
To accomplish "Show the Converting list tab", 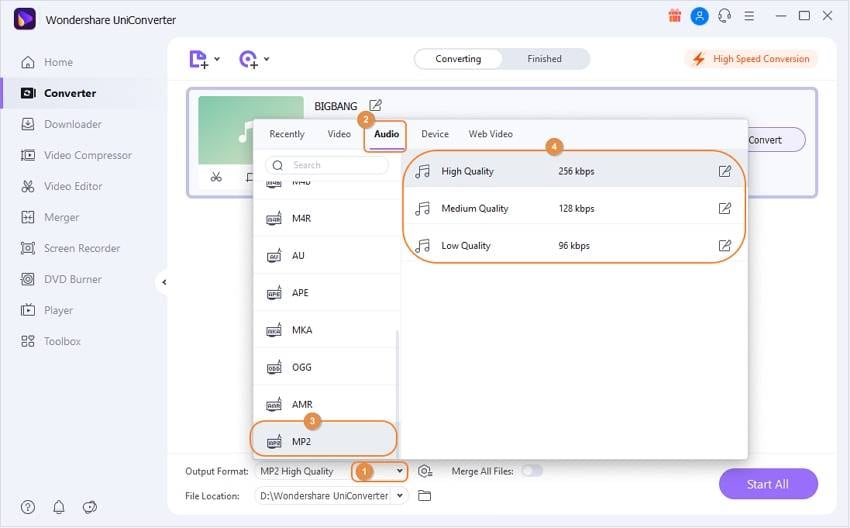I will [458, 59].
